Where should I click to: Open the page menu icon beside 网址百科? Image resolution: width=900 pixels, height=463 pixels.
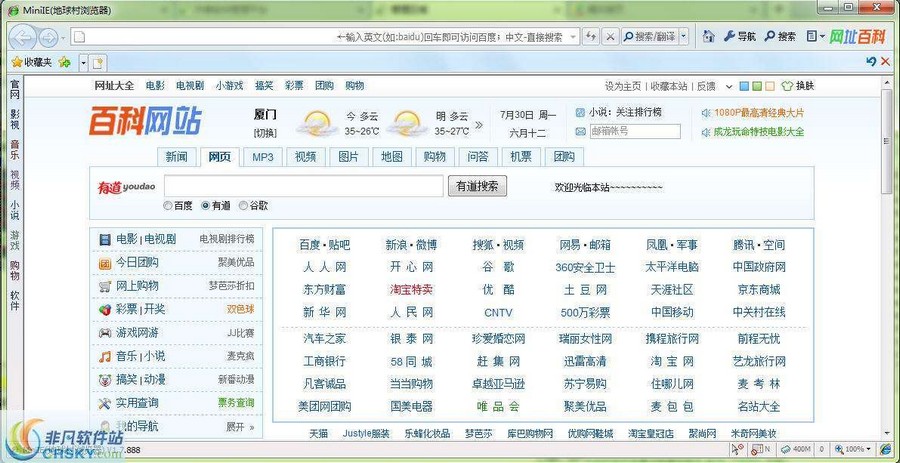click(811, 36)
